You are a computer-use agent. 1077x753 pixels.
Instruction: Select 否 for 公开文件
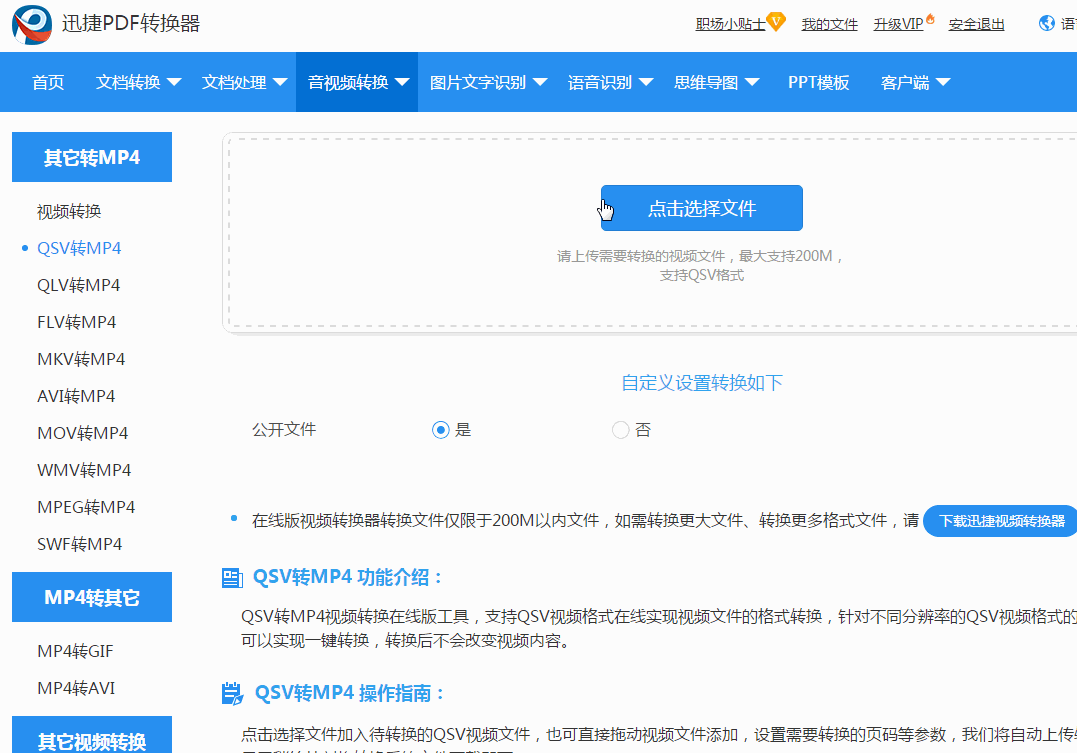pyautogui.click(x=620, y=430)
